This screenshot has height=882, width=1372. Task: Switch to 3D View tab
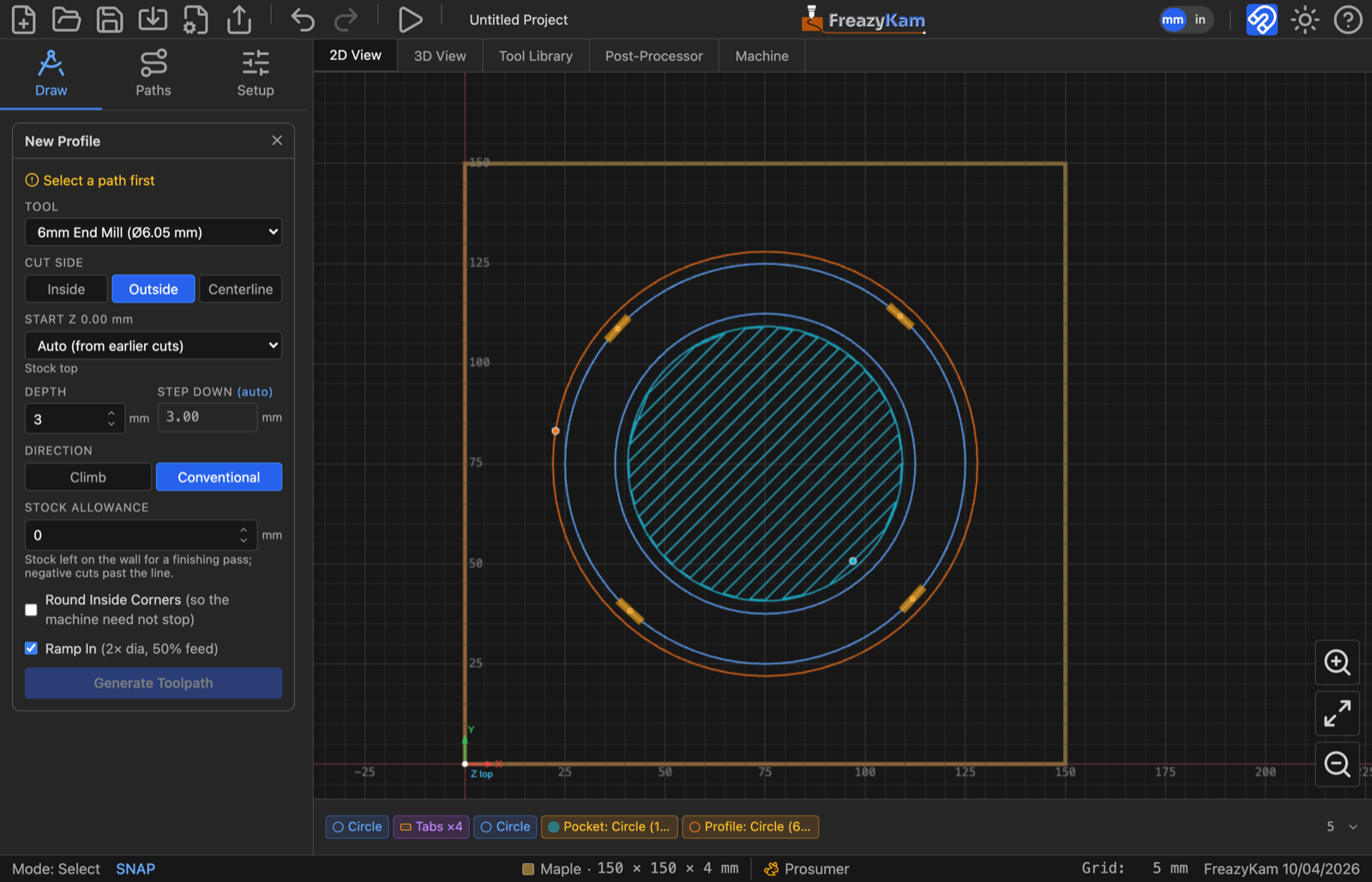click(x=440, y=56)
